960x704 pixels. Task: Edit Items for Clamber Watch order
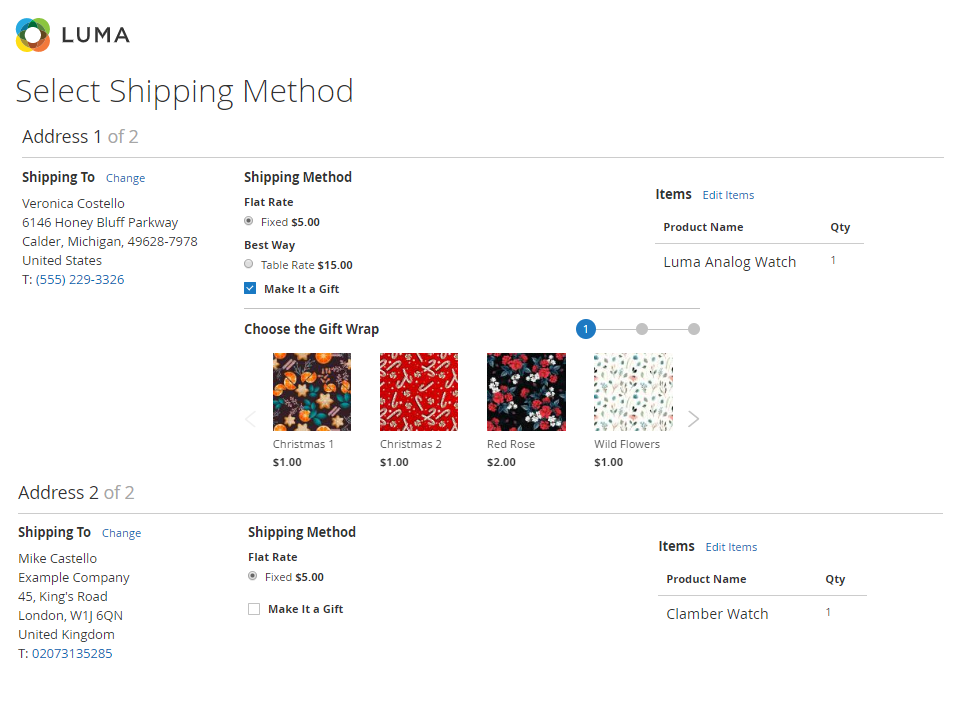pos(731,547)
